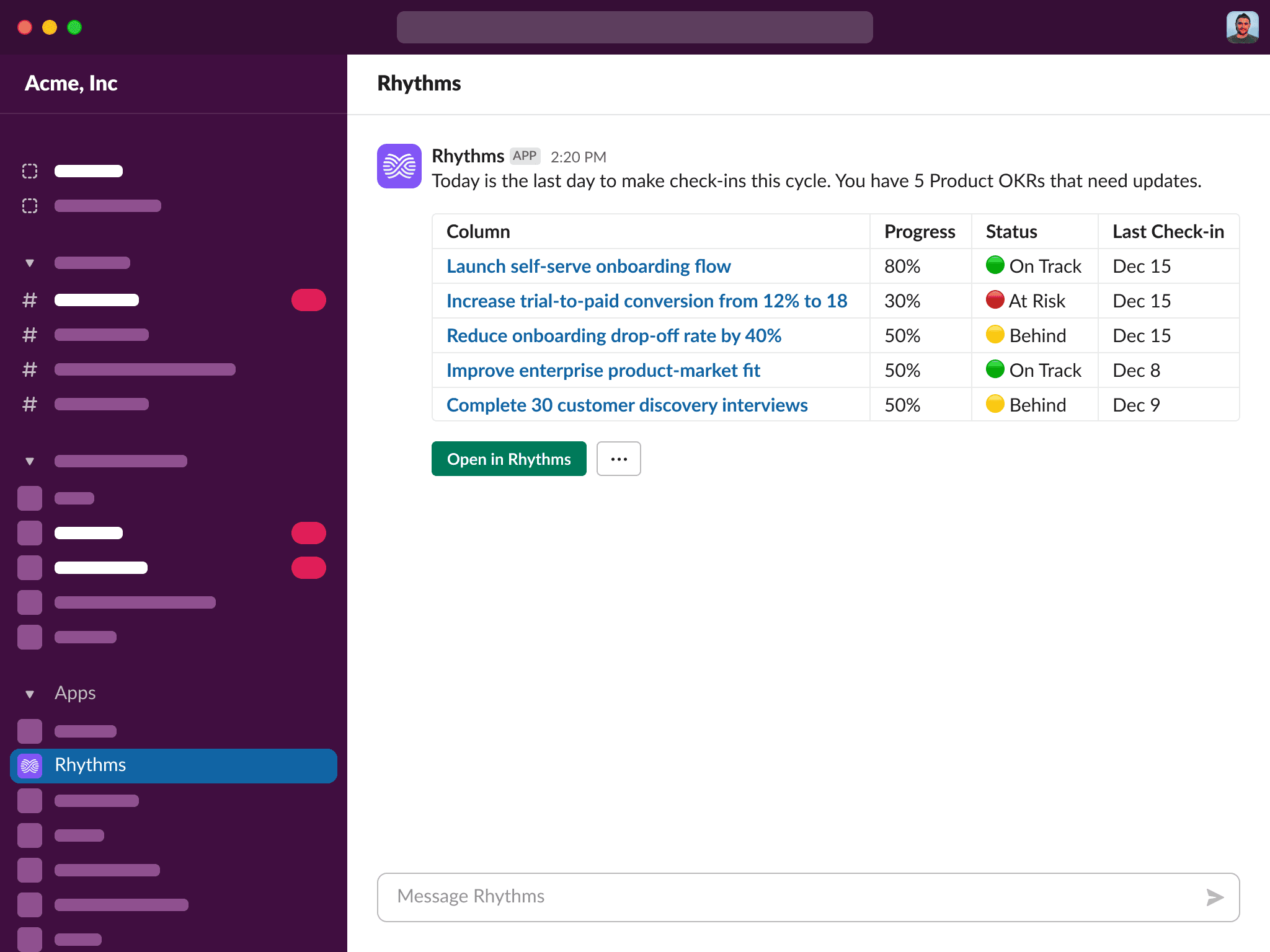
Task: Click the top search bar
Action: 634,27
